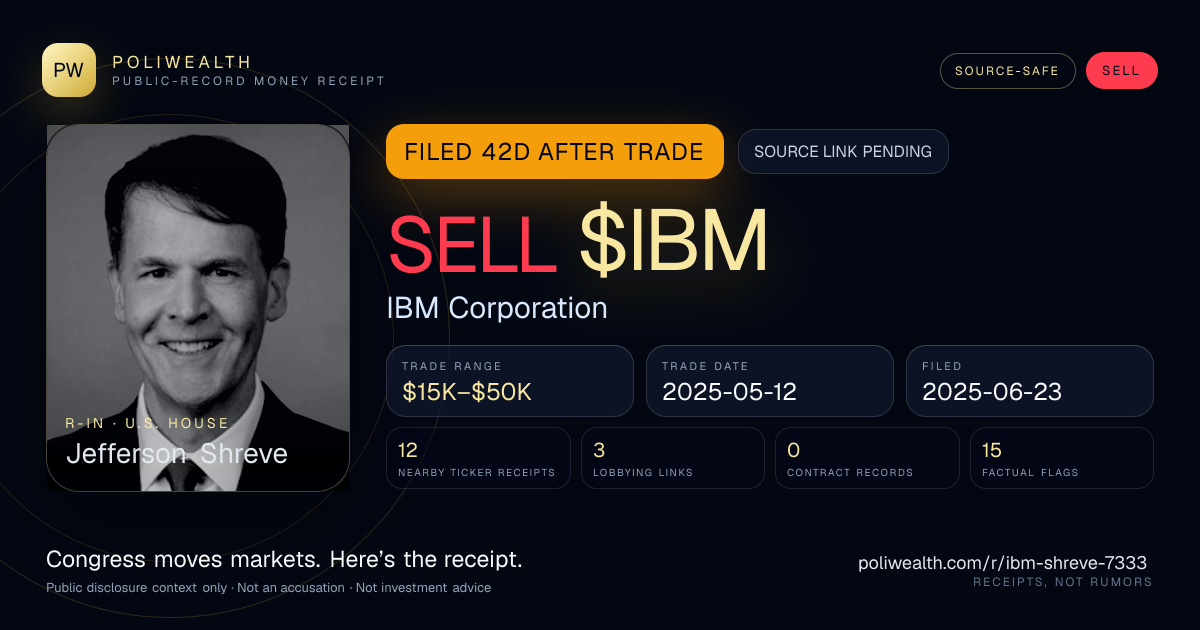Click the 3 lobbying links tile
The image size is (1200, 630).
click(673, 458)
